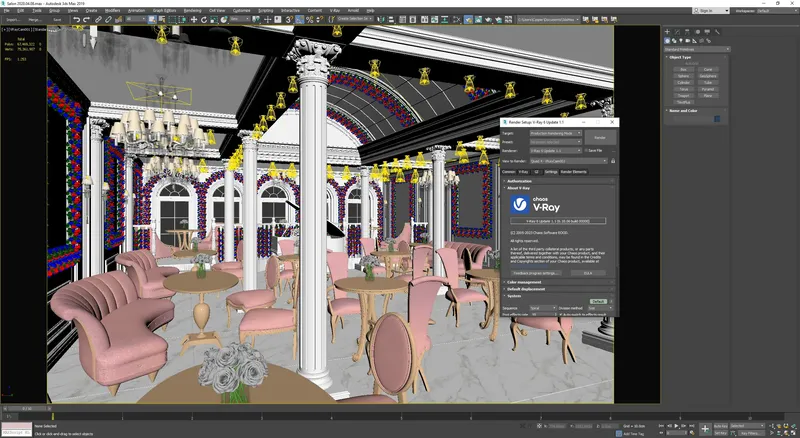The image size is (800, 438).
Task: Open the Standard Primitives dropdown
Action: [696, 49]
